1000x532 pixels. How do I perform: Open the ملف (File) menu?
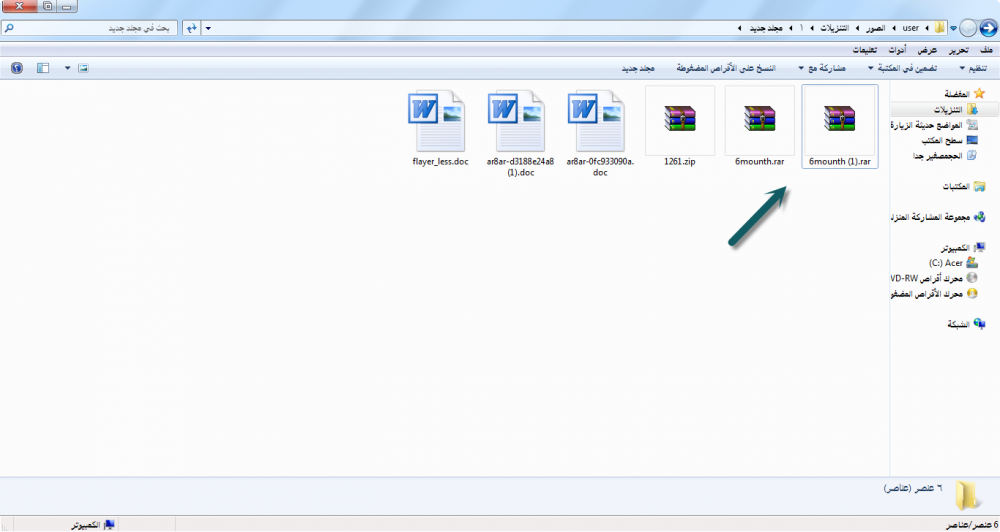coord(987,50)
